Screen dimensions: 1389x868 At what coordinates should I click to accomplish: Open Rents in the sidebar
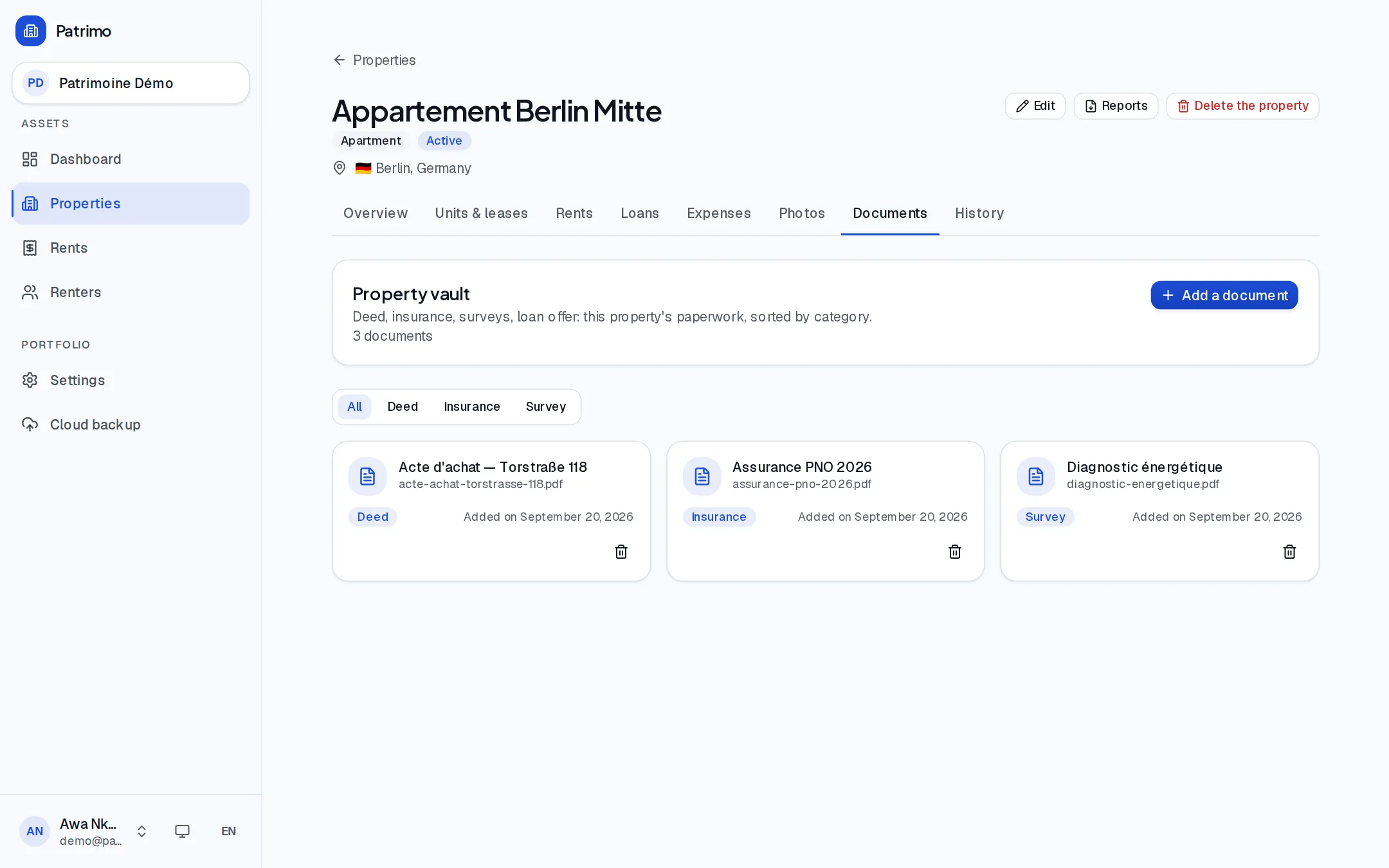(x=131, y=248)
